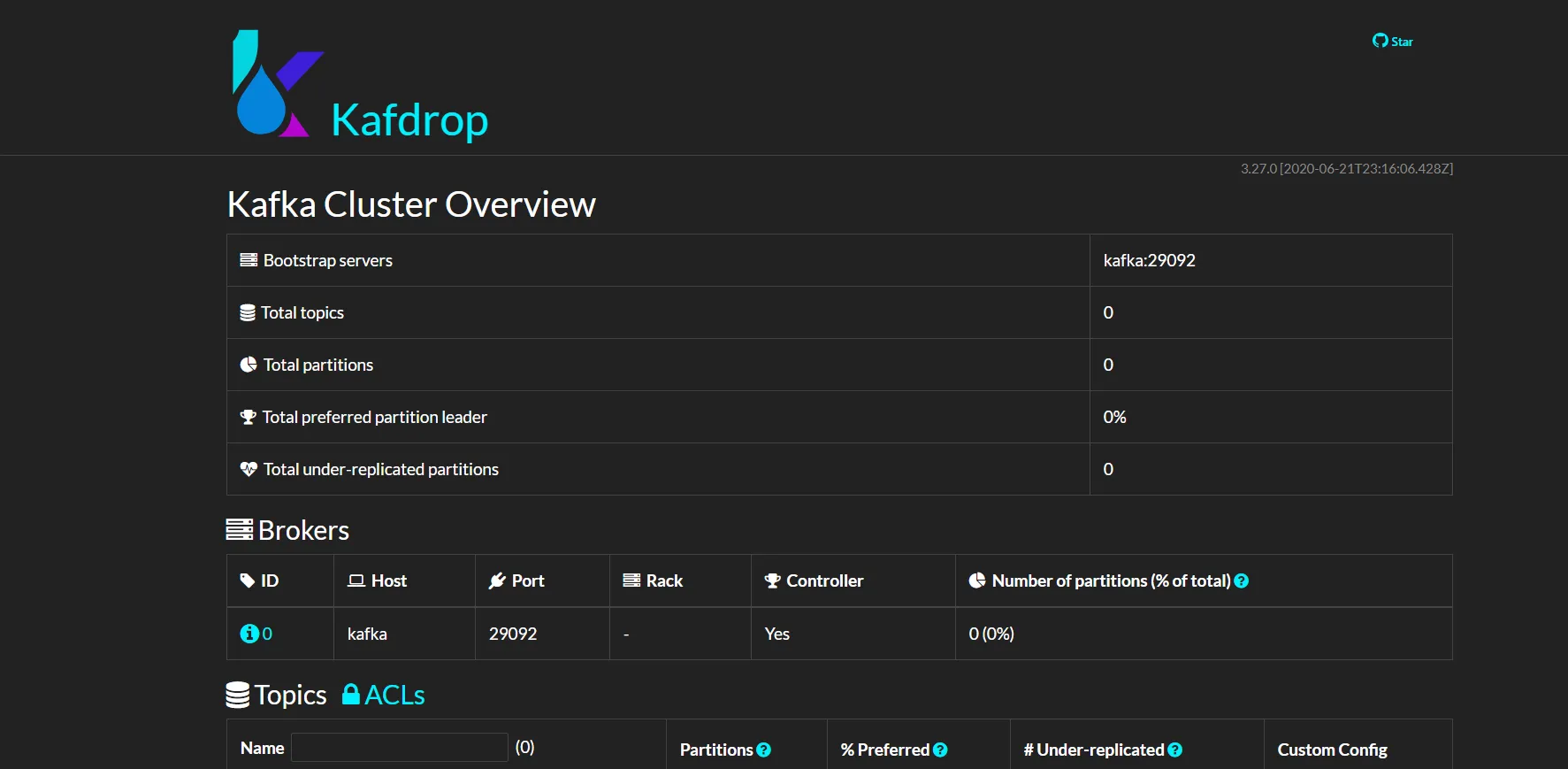Click the Total preferred partition leader label
The image size is (1568, 769).
point(375,417)
